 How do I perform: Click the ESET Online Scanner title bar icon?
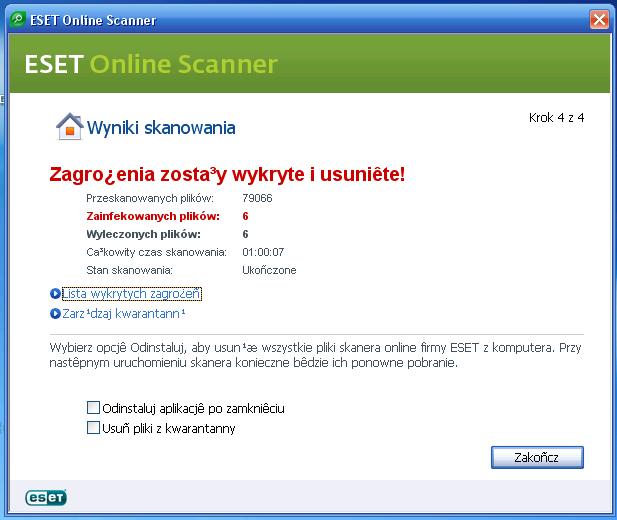point(17,19)
